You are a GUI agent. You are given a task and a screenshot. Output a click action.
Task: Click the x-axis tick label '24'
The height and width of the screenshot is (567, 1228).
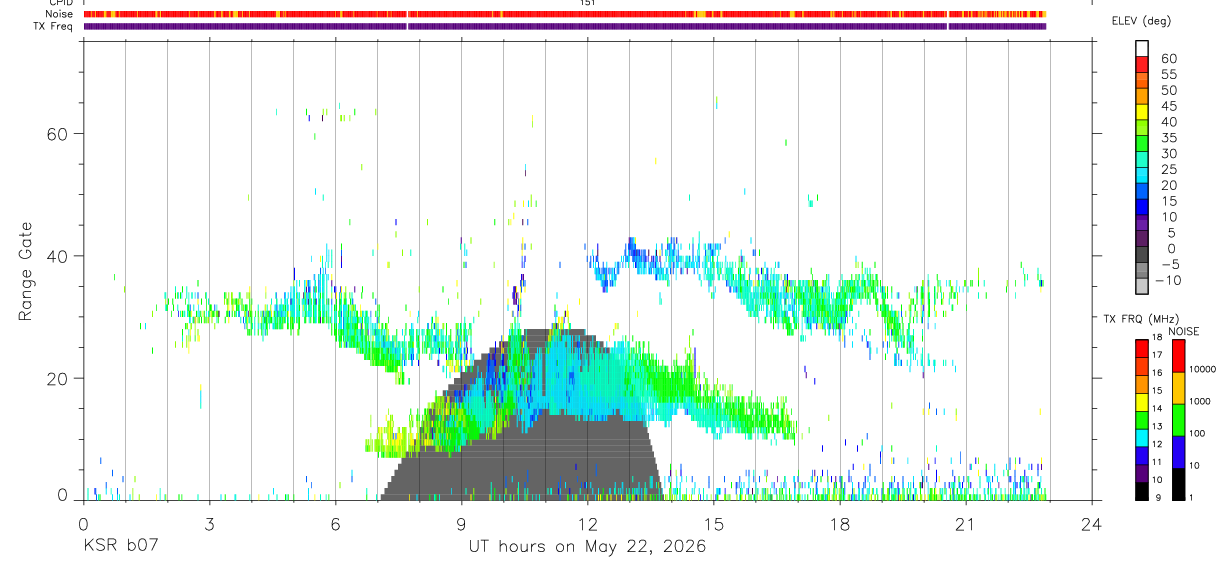pyautogui.click(x=1091, y=525)
